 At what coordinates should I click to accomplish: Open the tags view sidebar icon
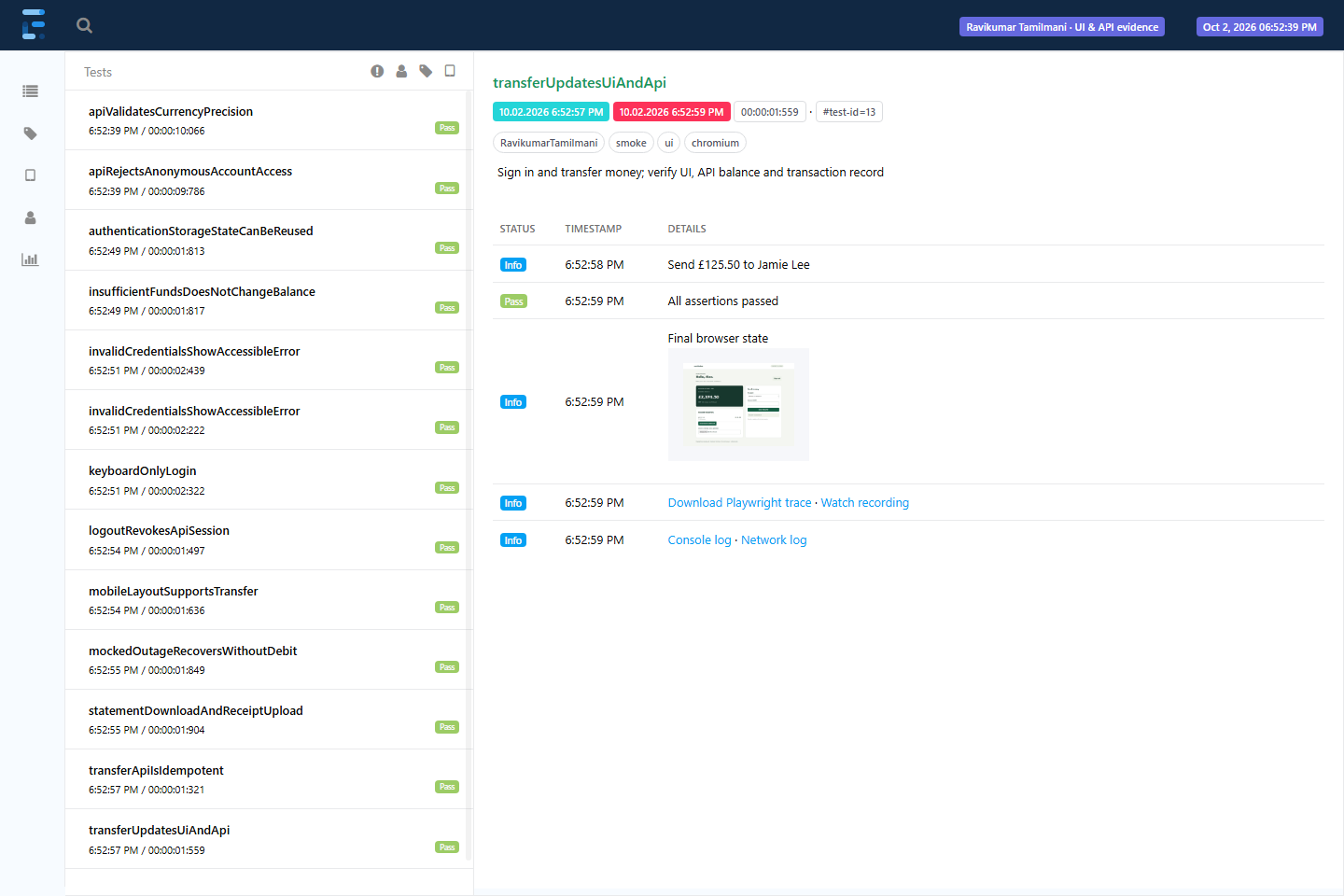(31, 133)
